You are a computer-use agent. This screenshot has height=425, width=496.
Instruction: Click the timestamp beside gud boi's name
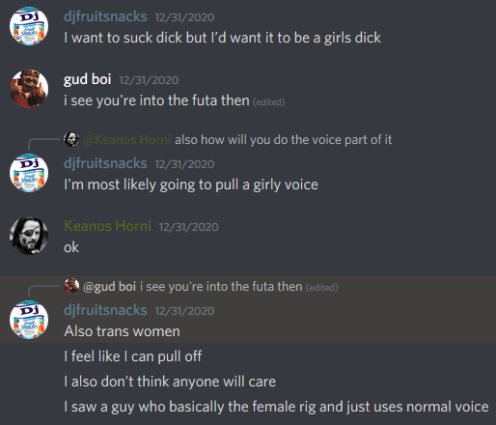(x=149, y=80)
